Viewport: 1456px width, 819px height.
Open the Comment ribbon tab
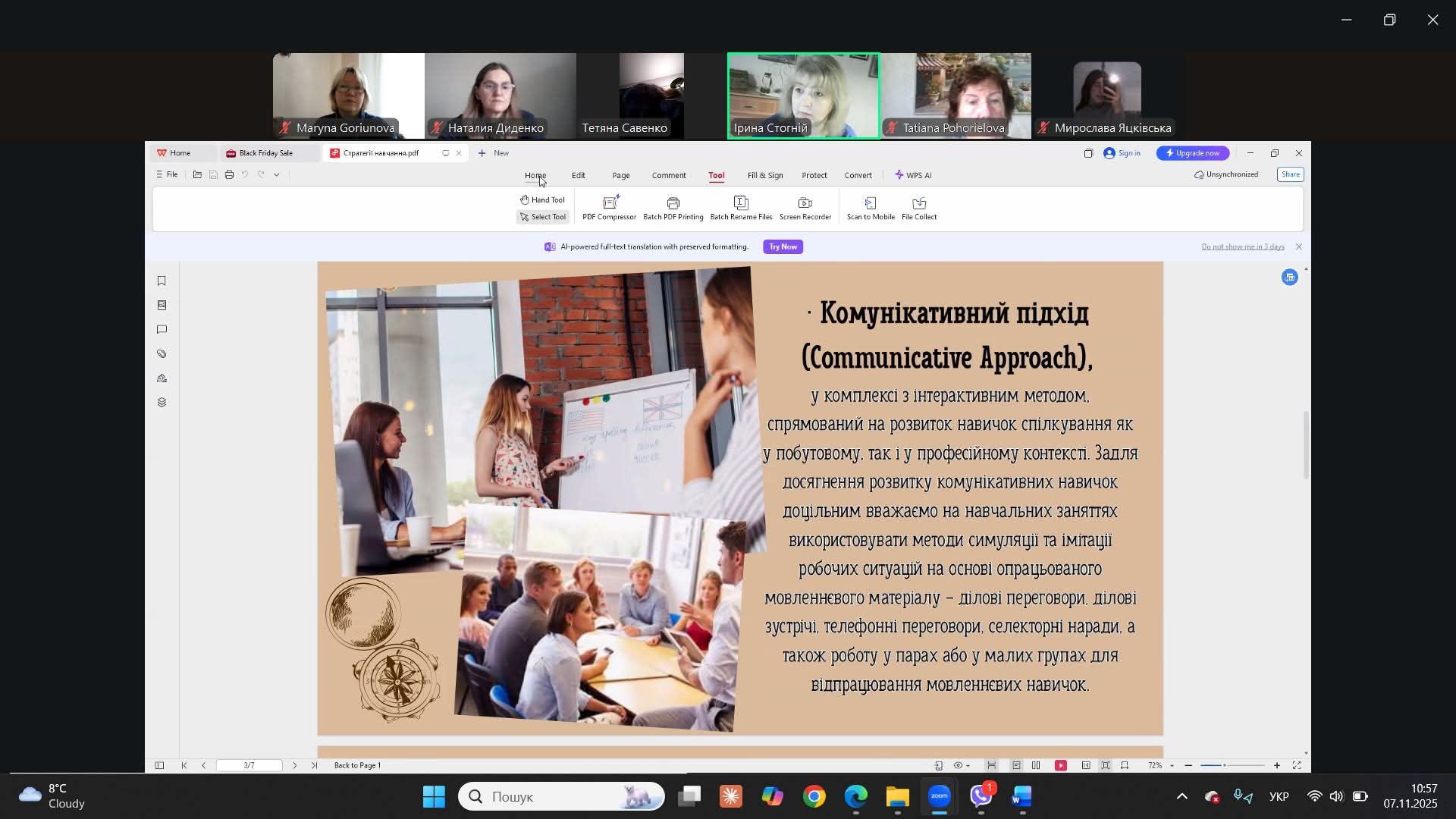pos(668,175)
